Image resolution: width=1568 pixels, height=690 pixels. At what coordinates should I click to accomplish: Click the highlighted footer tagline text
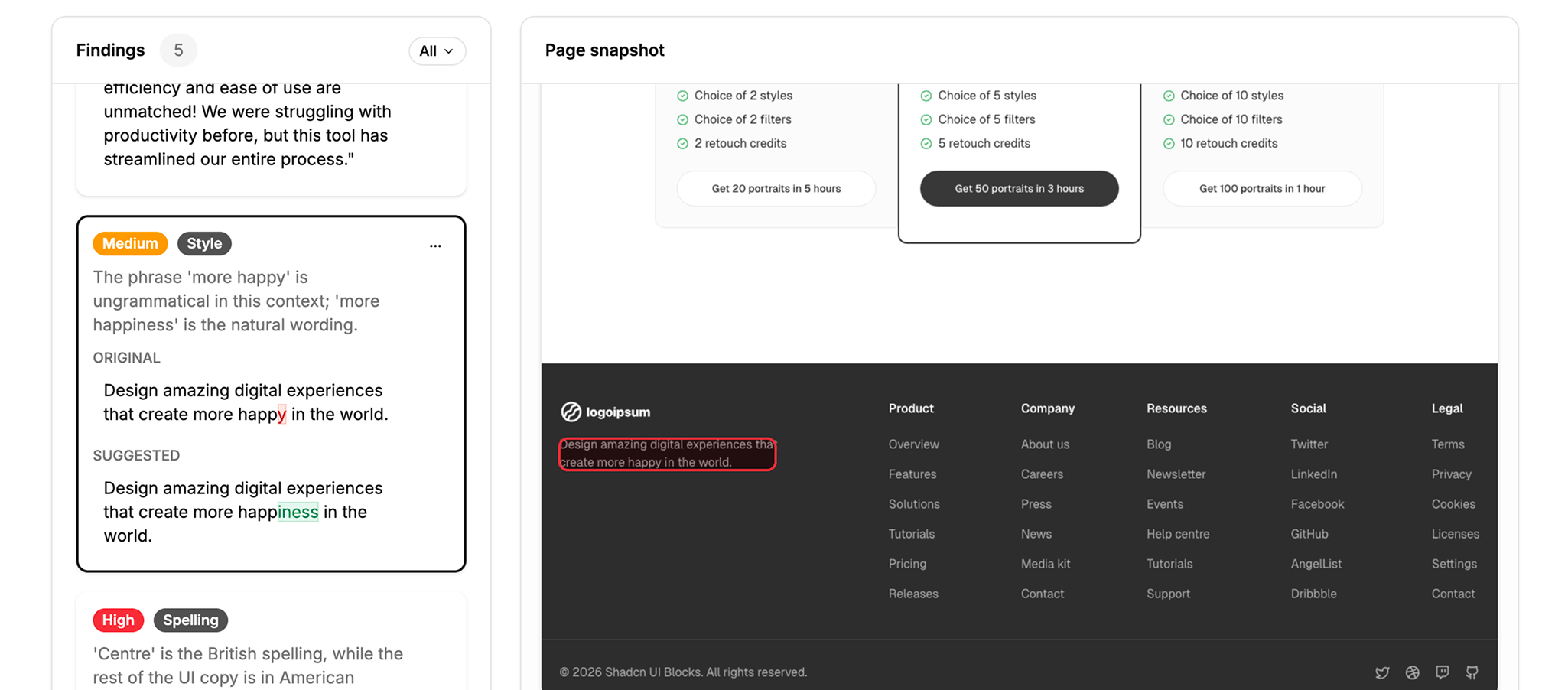[667, 454]
